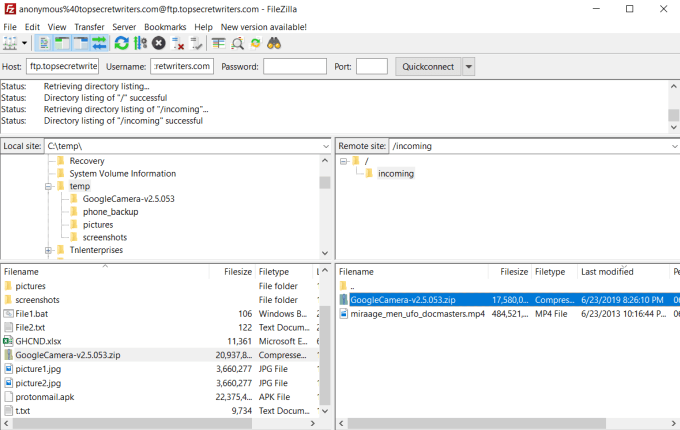Viewport: 680px width, 430px height.
Task: Enable directory comparison icon
Action: pyautogui.click(x=237, y=43)
